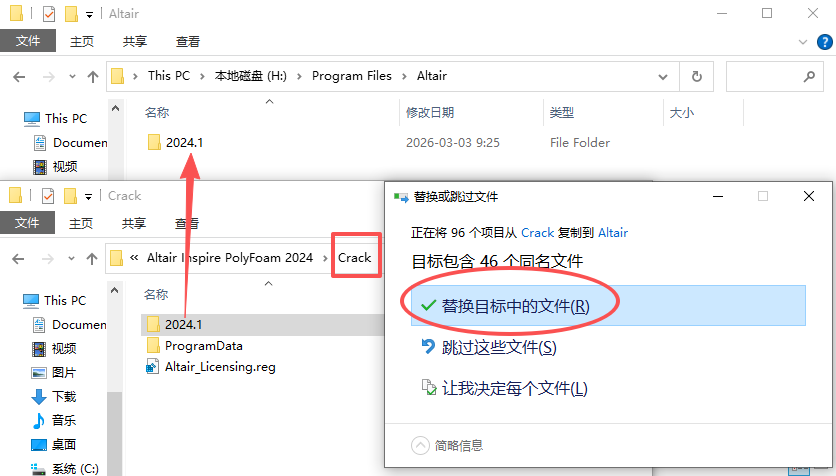The height and width of the screenshot is (476, 836).
Task: Click Refresh button in Altair window address bar
Action: [x=696, y=76]
